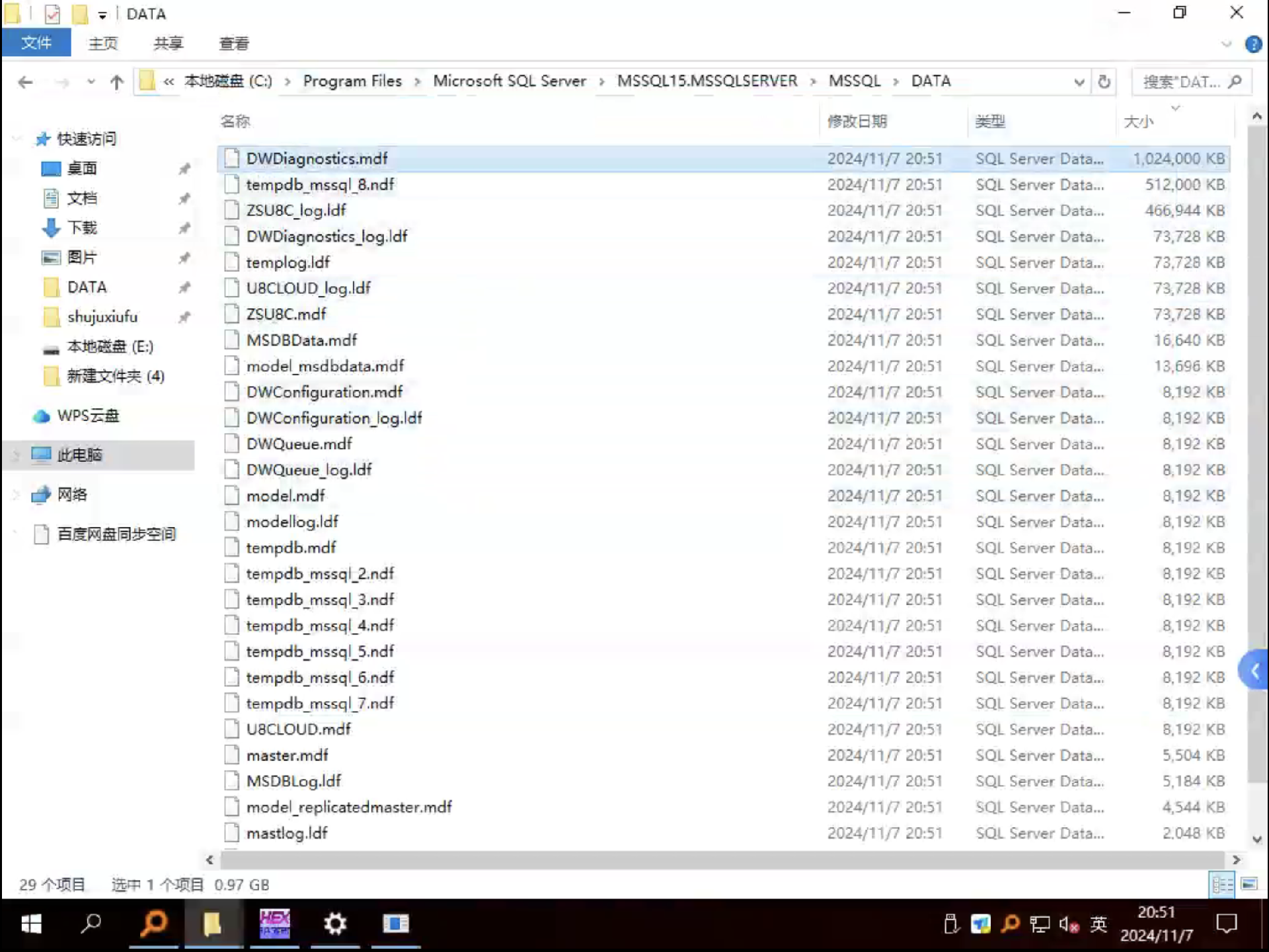Open taskbar search magnifier
The height and width of the screenshot is (952, 1269).
point(91,924)
